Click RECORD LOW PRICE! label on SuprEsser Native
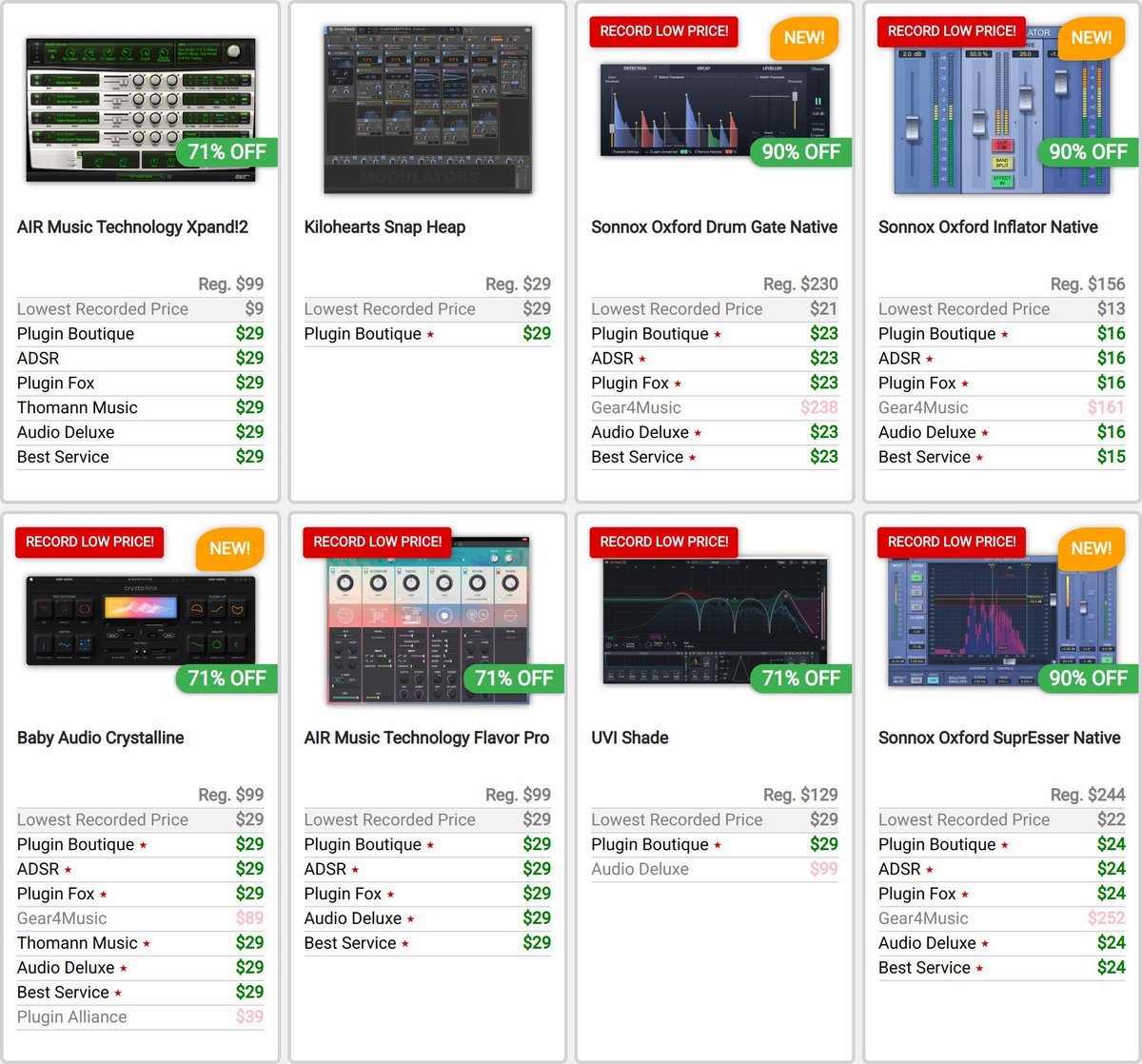This screenshot has width=1142, height=1064. point(952,542)
